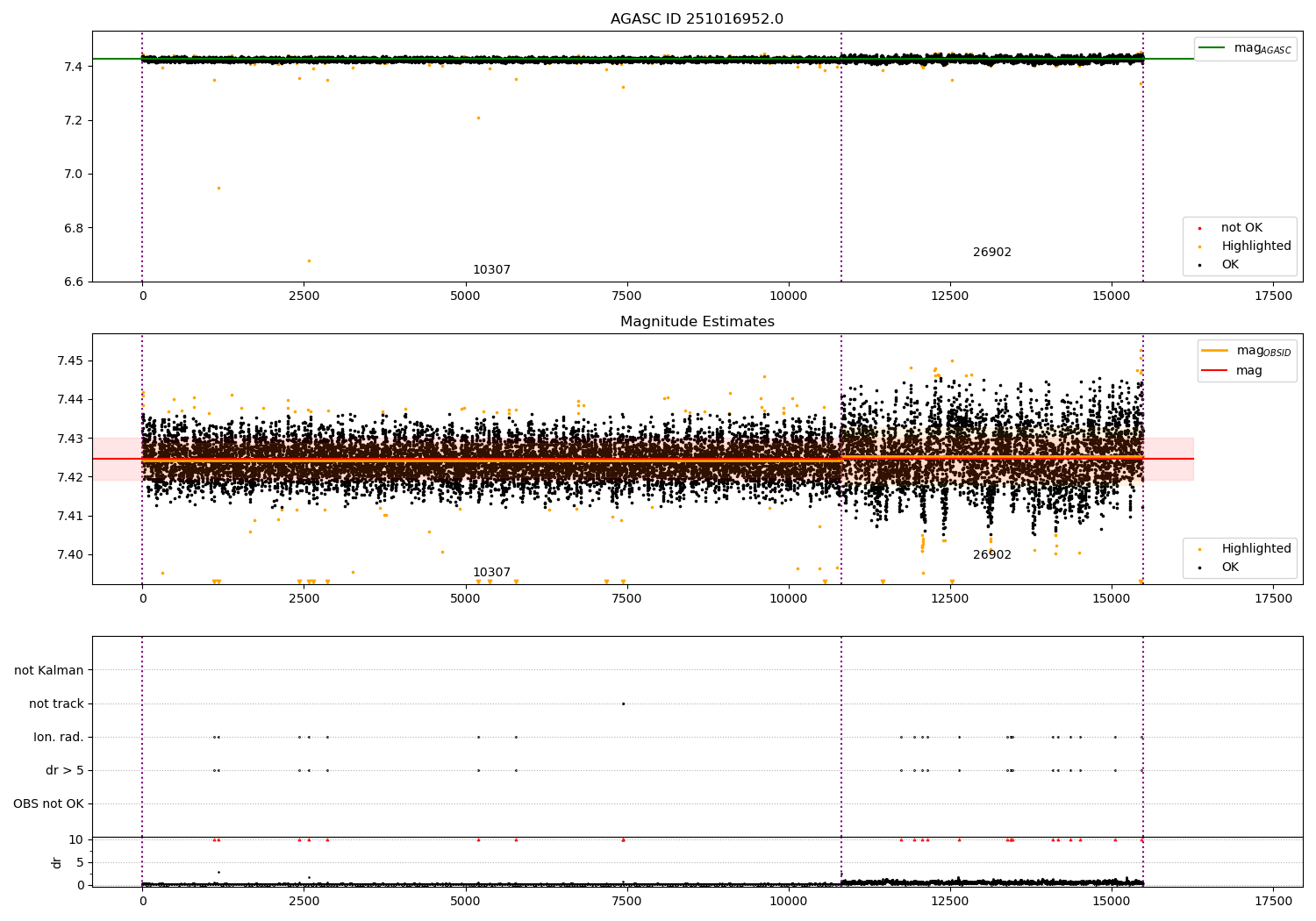Click the 'OBS not OK' axis label
The width and height of the screenshot is (1316, 921).
point(48,803)
